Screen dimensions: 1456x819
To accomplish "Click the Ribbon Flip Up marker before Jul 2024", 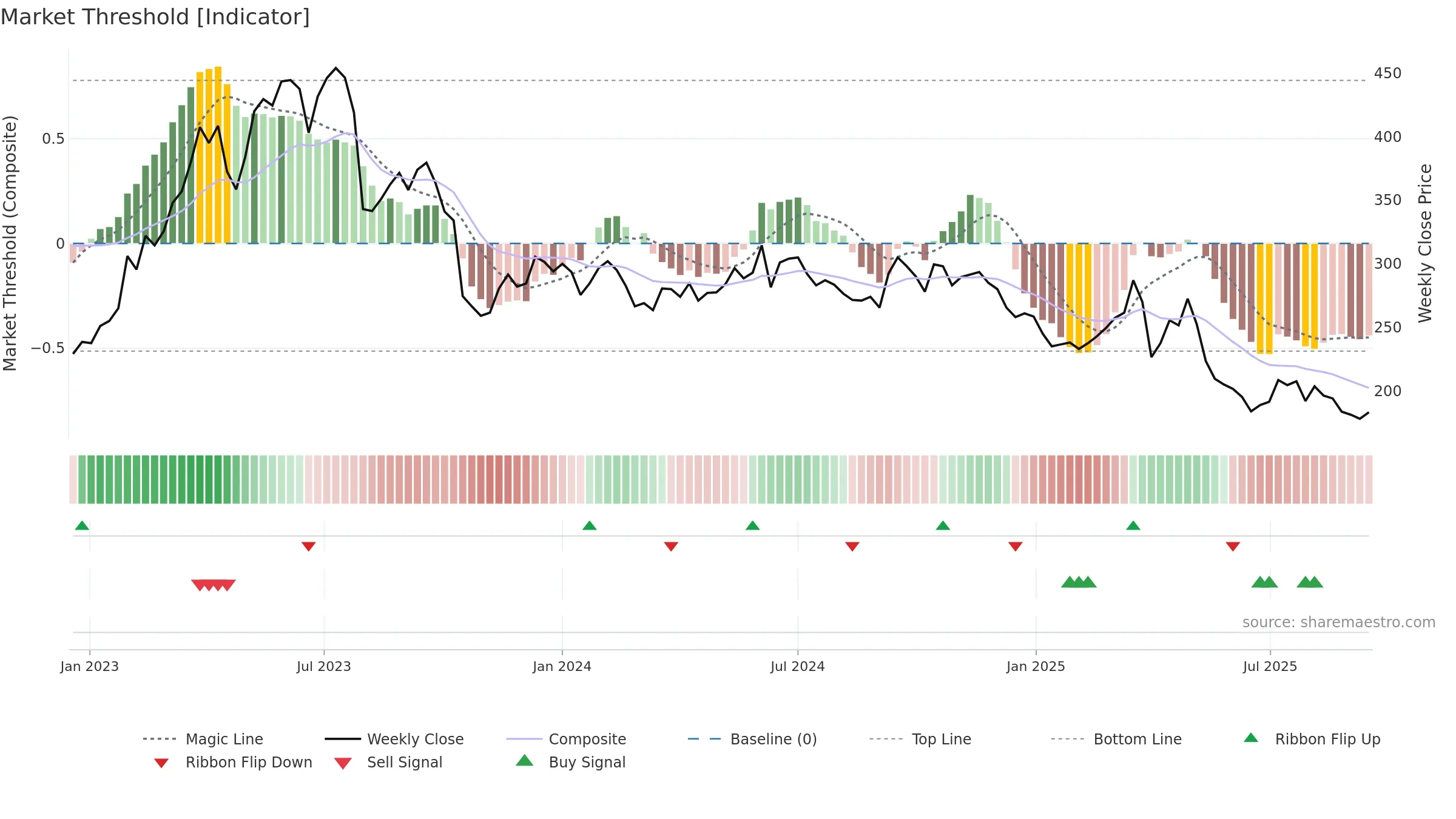I will pyautogui.click(x=752, y=525).
